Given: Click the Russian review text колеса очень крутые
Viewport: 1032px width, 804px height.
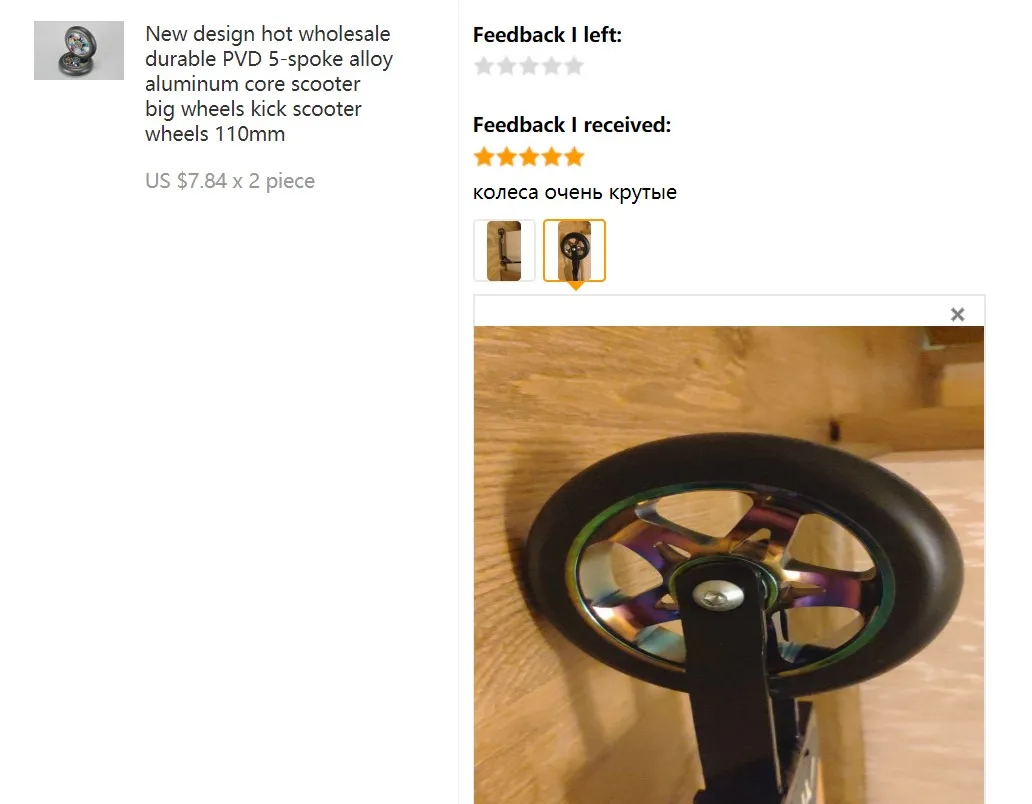Looking at the screenshot, I should (x=575, y=192).
